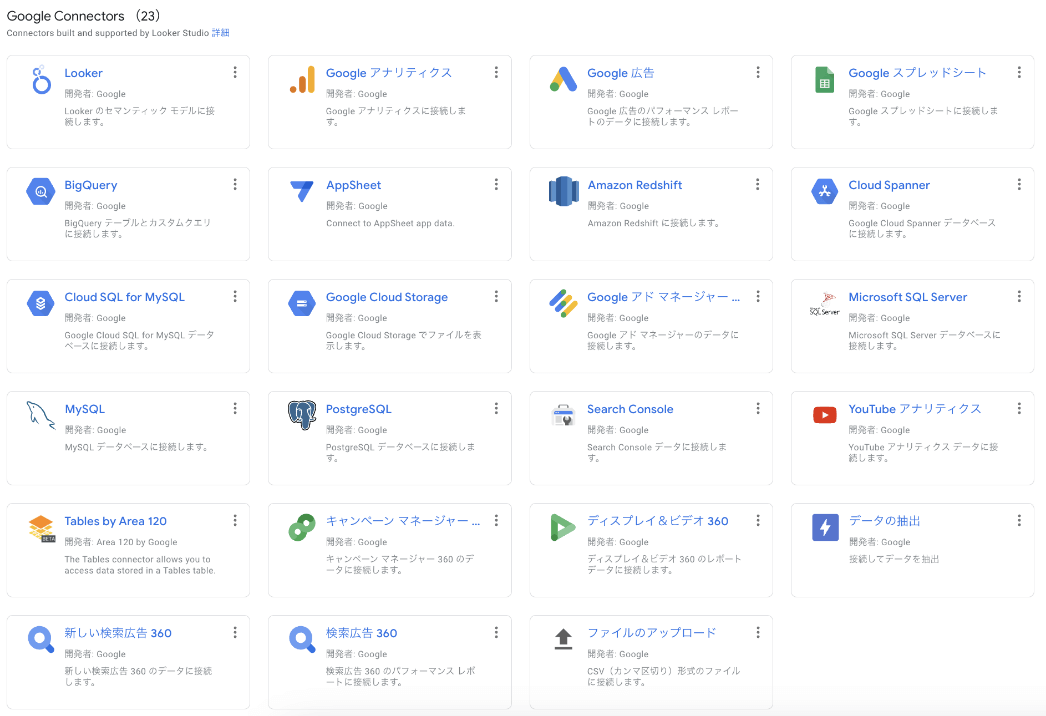Select the Google Cloud Storage icon
This screenshot has height=716, width=1046.
[302, 304]
